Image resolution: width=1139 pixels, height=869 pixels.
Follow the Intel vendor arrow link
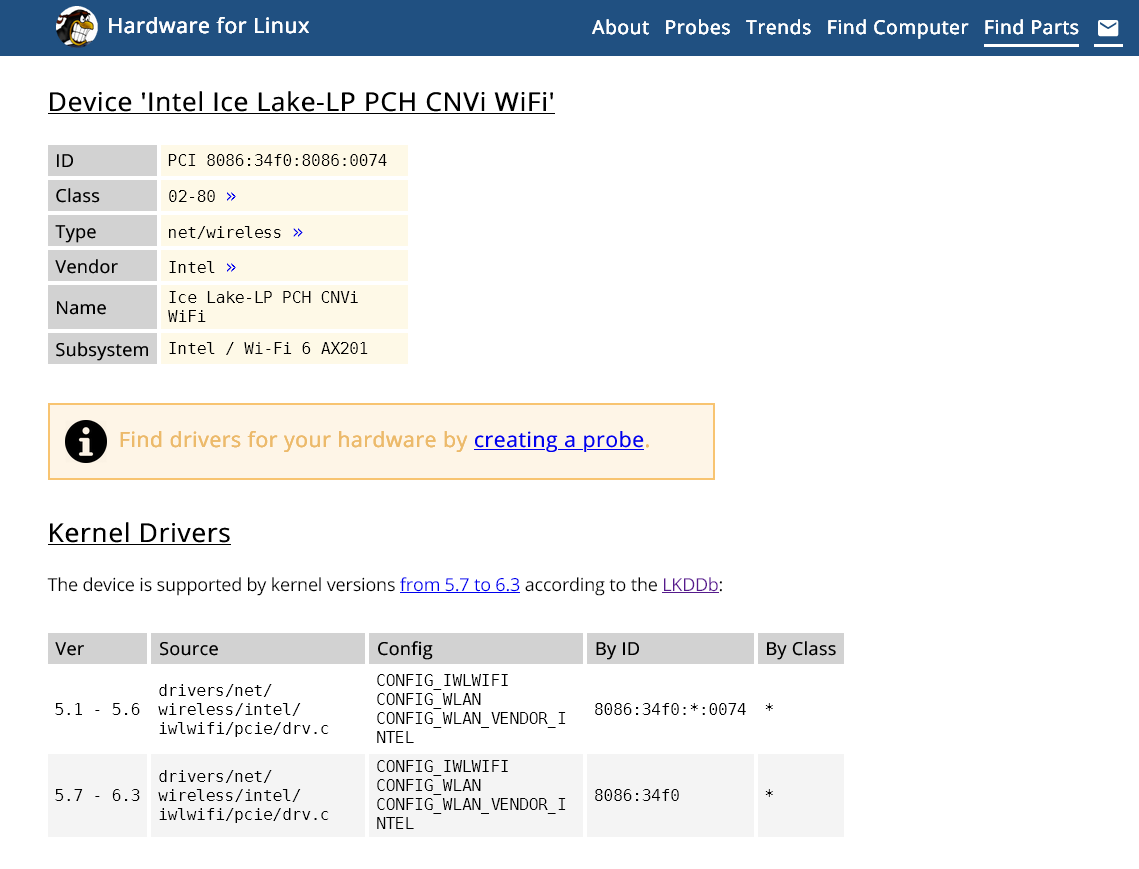[231, 267]
